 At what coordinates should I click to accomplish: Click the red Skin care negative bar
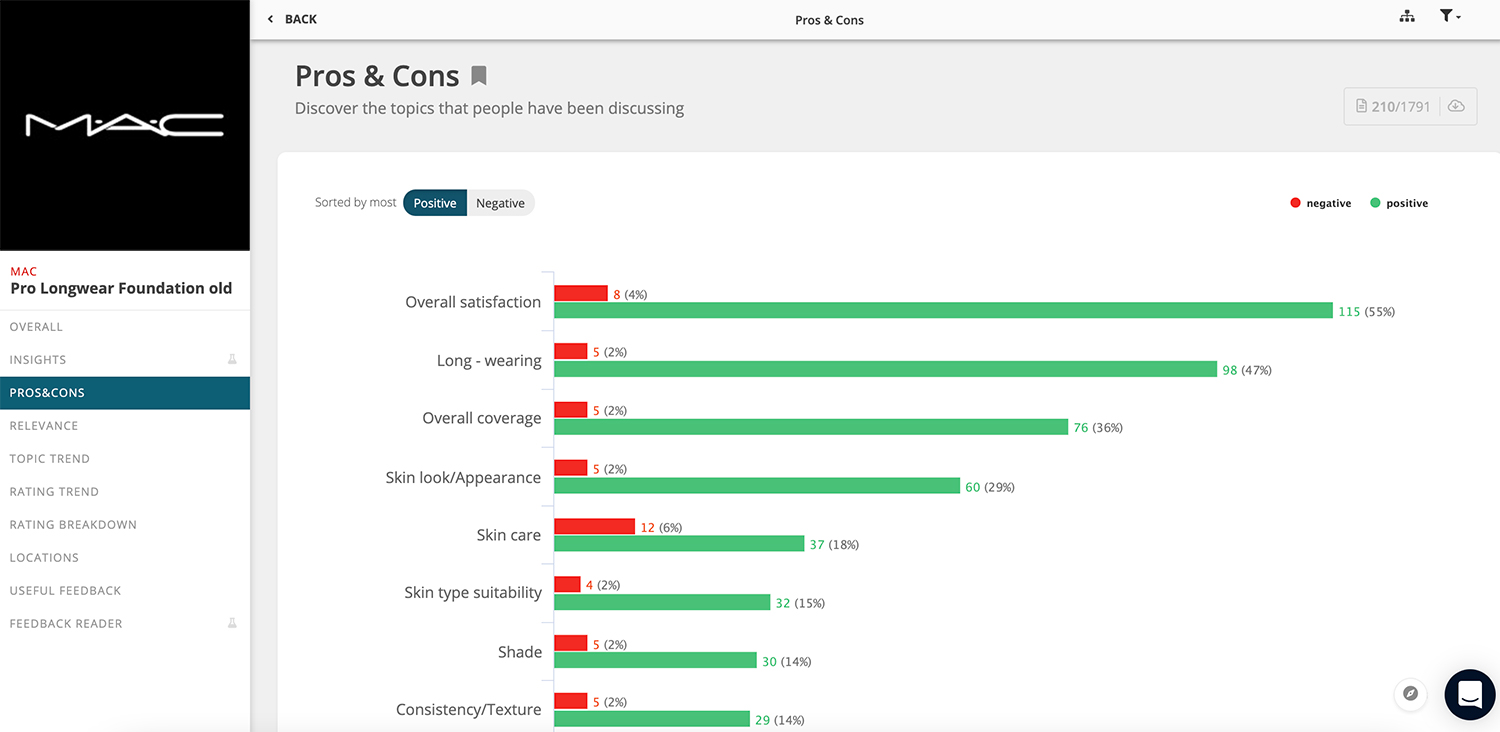click(x=594, y=526)
